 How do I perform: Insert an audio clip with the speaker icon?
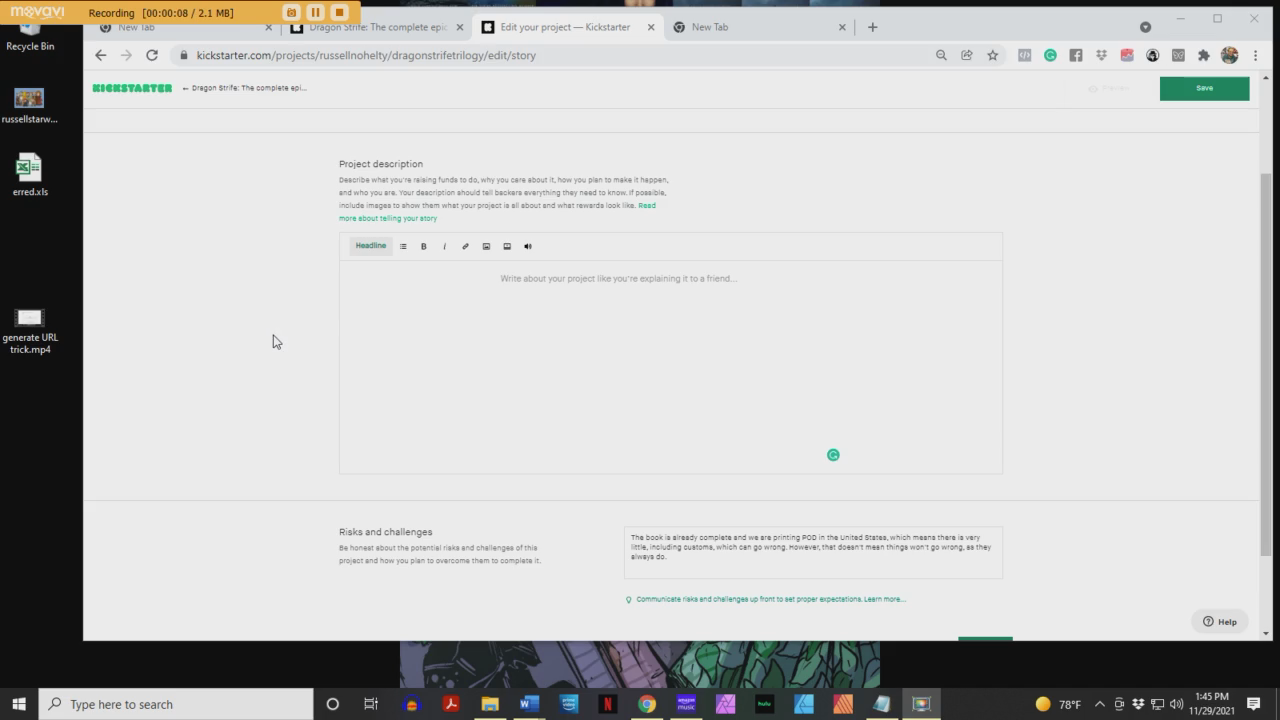coord(528,246)
